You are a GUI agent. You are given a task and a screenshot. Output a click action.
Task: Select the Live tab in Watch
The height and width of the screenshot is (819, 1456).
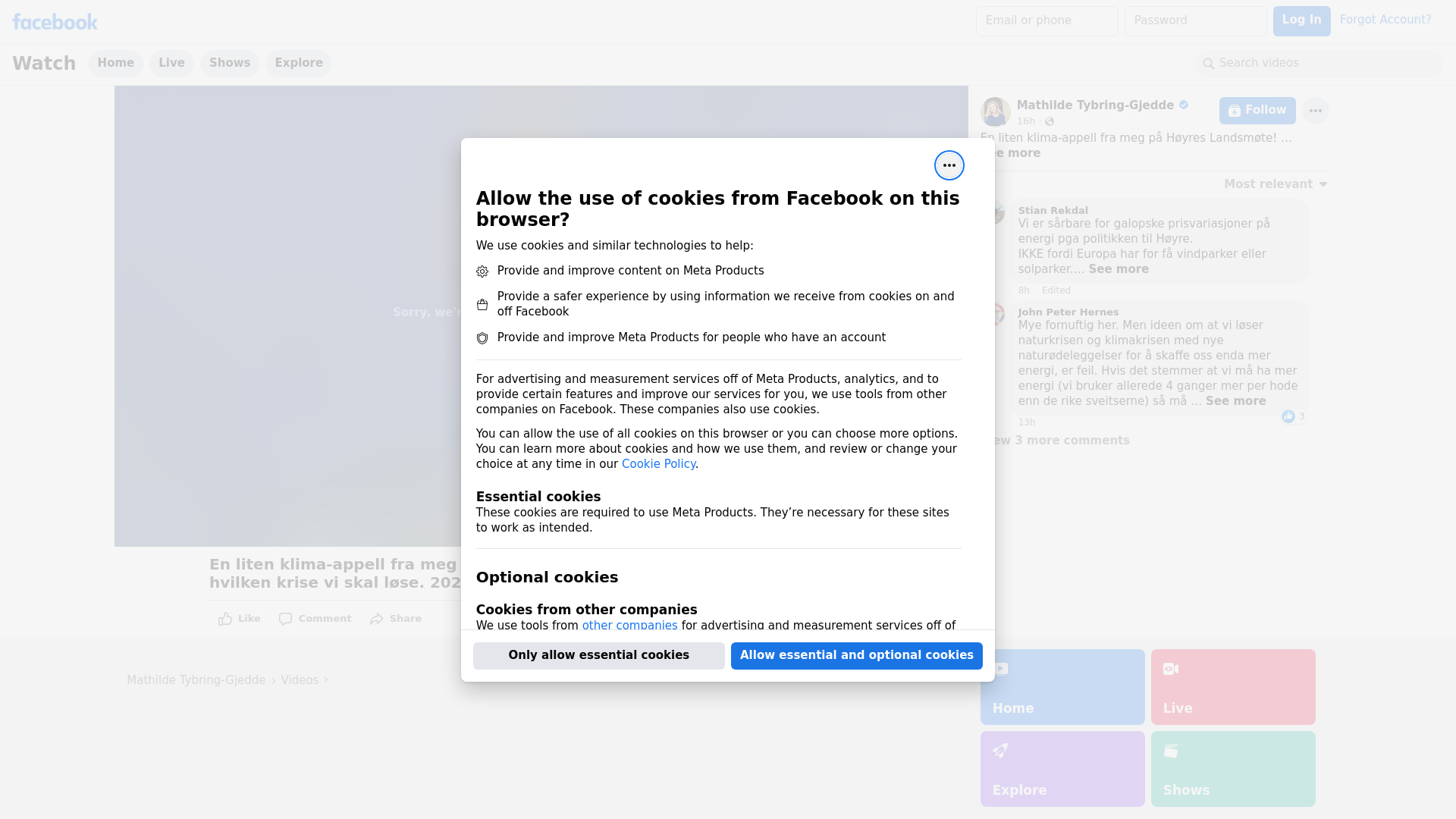coord(171,64)
